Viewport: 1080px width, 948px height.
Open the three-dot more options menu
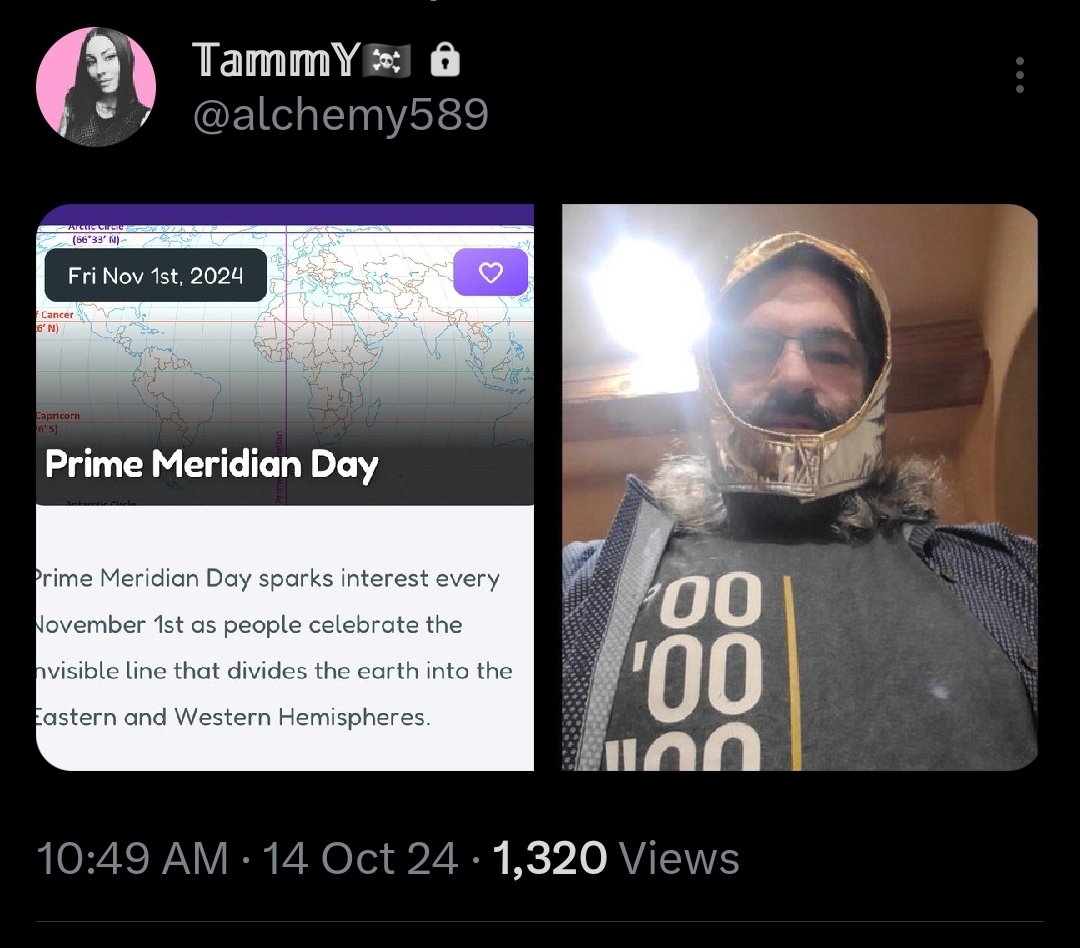tap(1019, 75)
